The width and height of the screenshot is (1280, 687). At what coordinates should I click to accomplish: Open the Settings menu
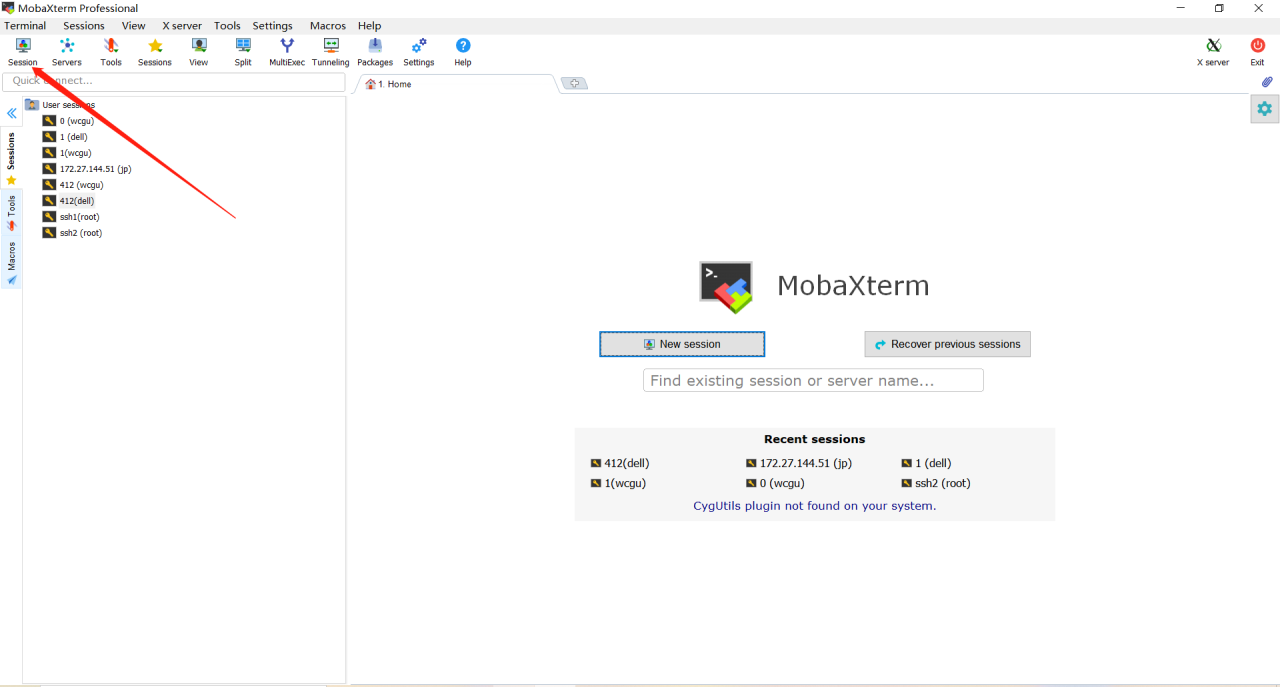click(272, 26)
